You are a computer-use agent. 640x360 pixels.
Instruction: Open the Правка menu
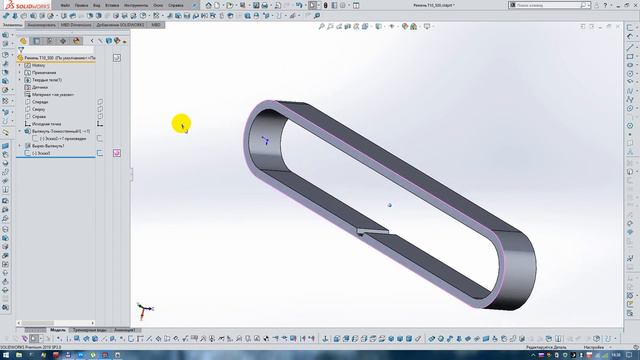[x=81, y=5]
